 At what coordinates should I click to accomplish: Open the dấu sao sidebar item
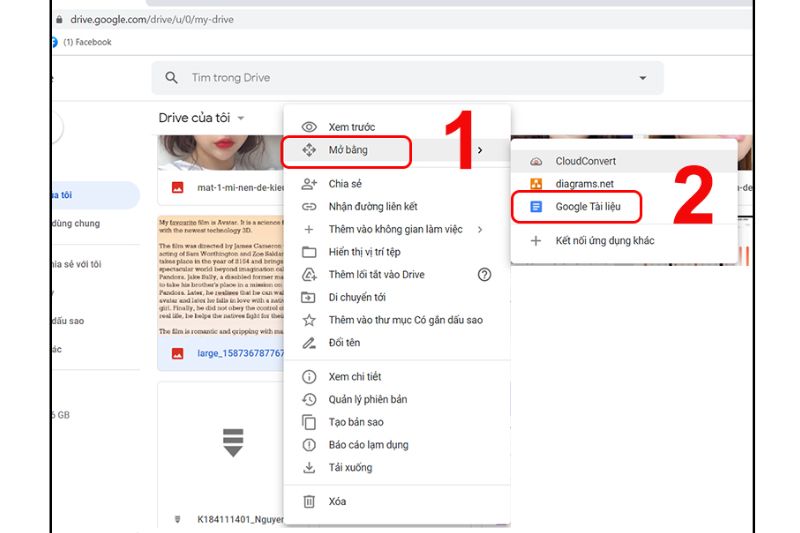[68, 321]
